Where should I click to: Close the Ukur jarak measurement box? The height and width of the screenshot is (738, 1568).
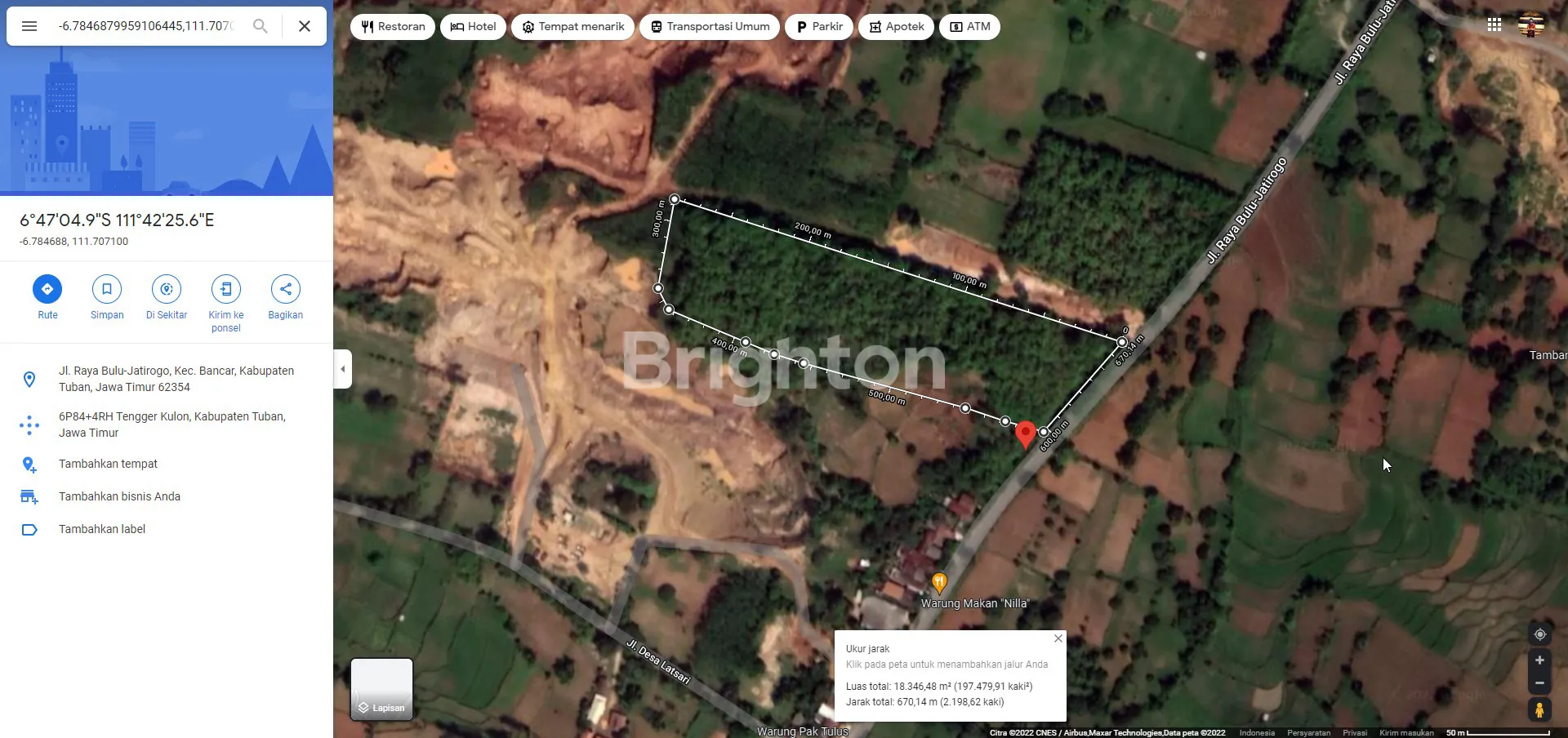point(1058,638)
